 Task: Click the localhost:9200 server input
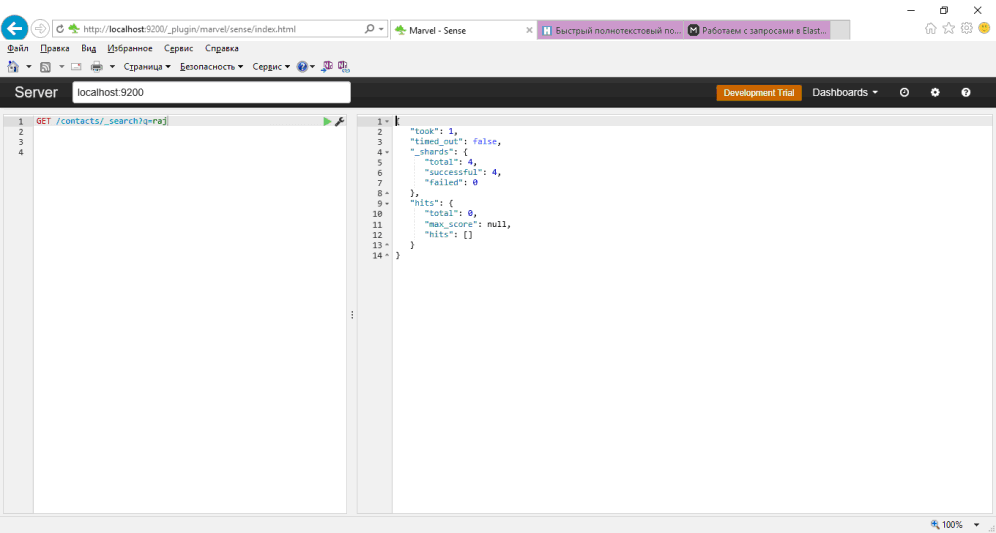point(212,92)
